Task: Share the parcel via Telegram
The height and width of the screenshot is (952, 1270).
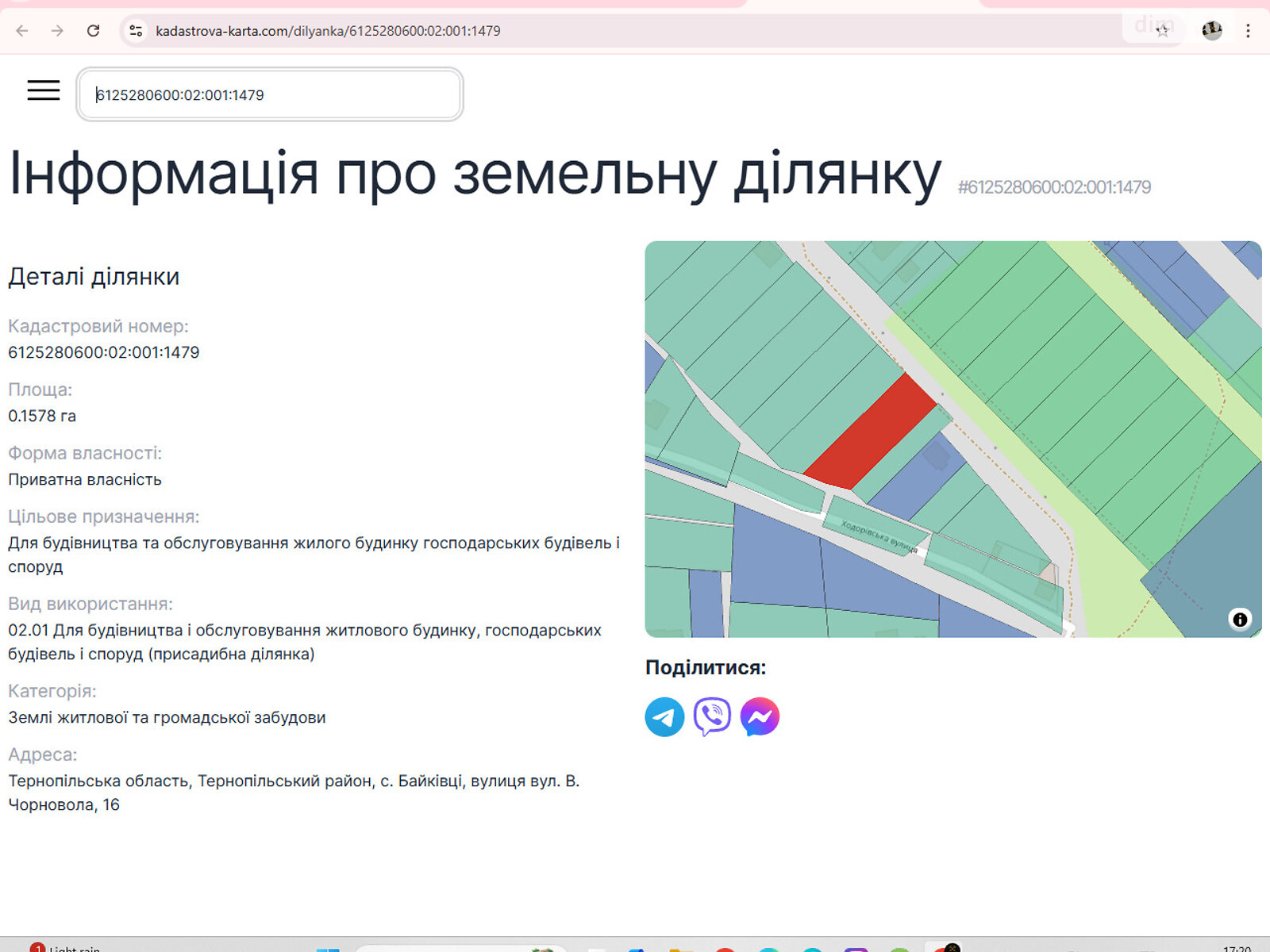Action: (664, 717)
